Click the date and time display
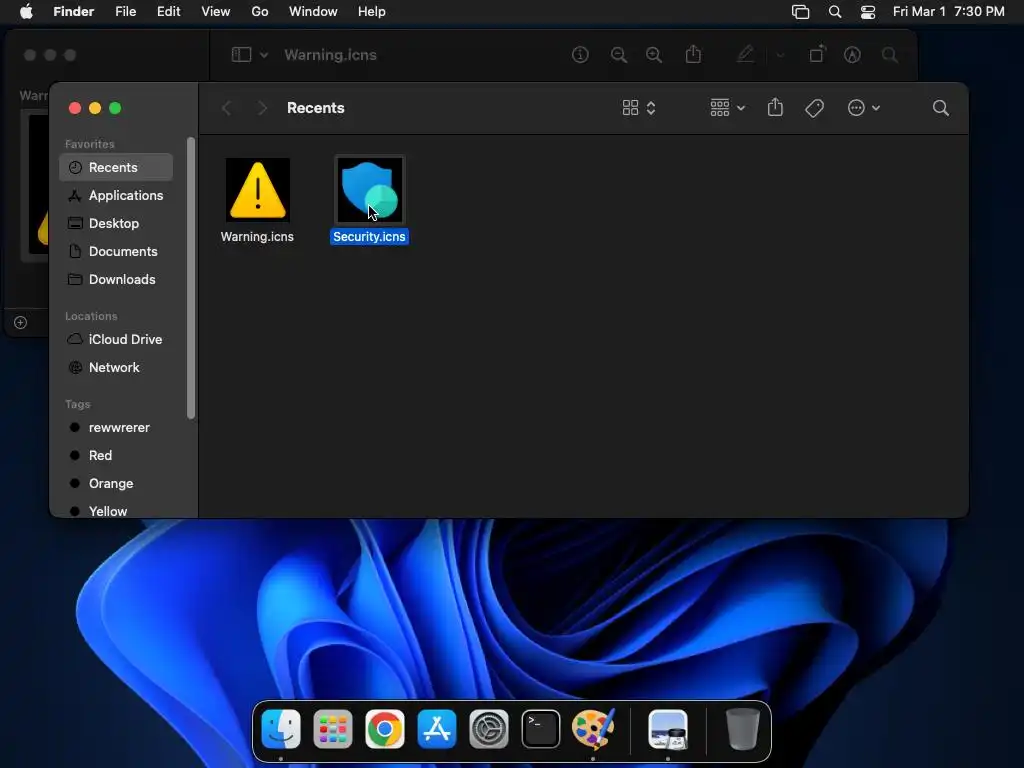Viewport: 1024px width, 768px height. 949,12
